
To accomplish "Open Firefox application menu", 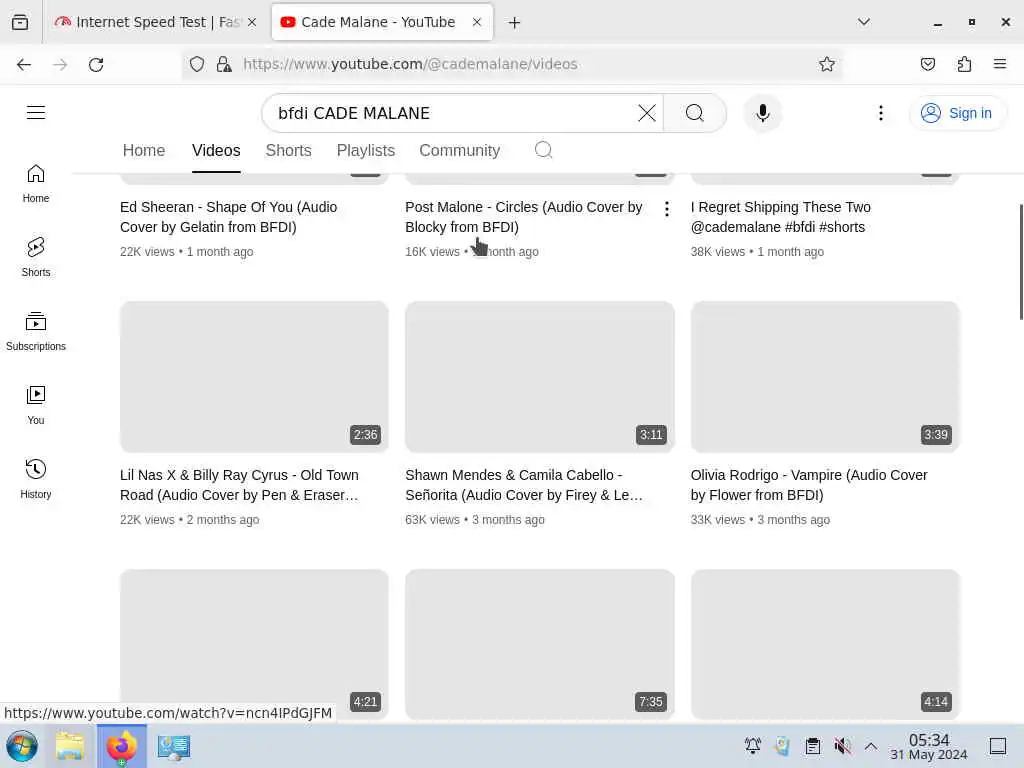I will pos(1000,64).
